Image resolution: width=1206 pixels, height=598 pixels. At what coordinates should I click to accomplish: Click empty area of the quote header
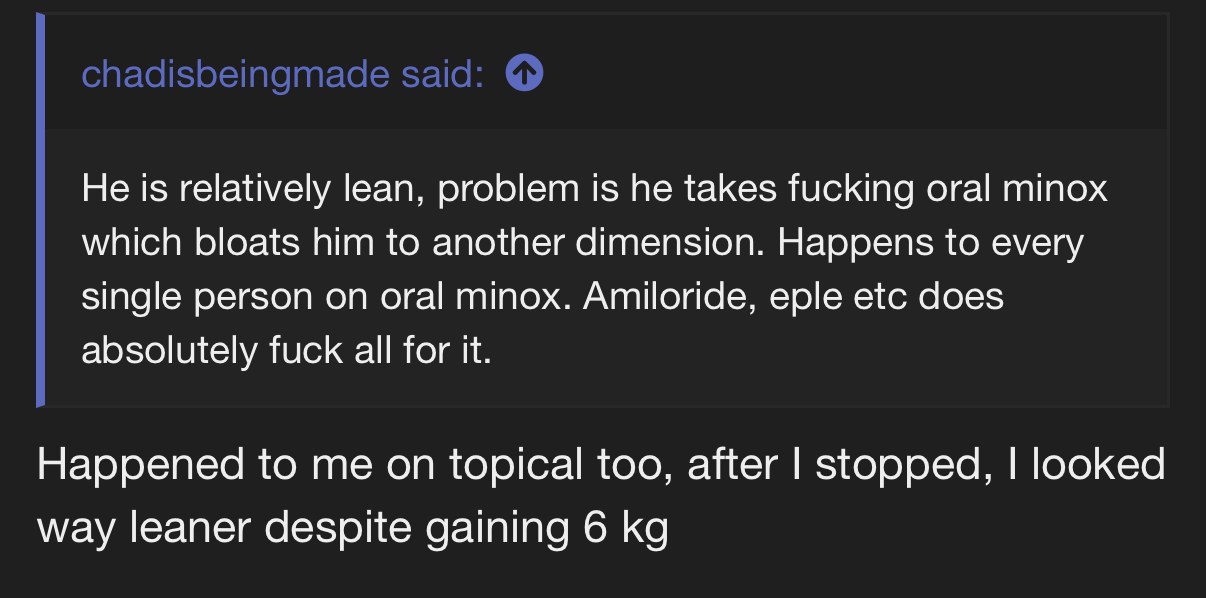point(850,72)
